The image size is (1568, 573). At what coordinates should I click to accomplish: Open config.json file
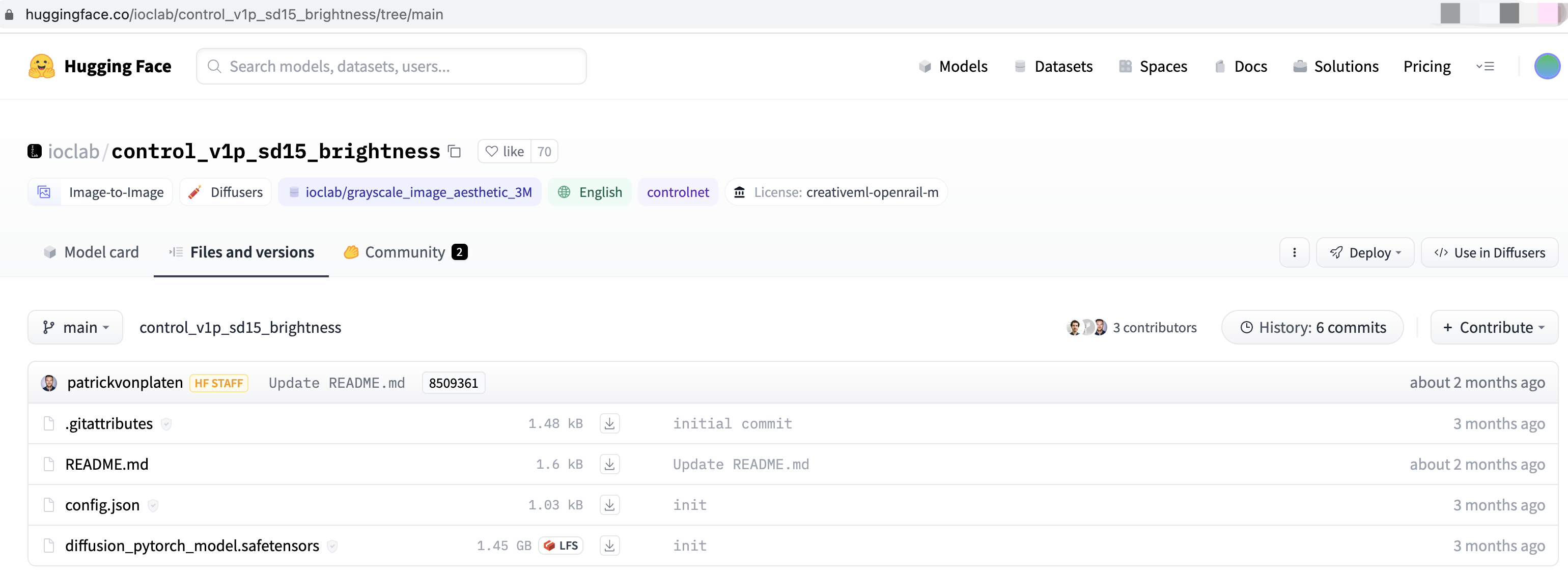pyautogui.click(x=102, y=505)
